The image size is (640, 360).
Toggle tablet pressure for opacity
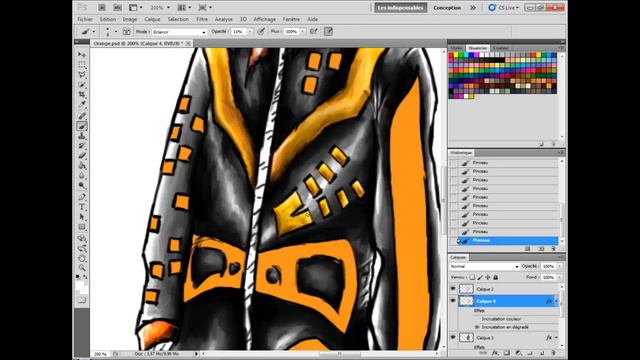pos(261,31)
